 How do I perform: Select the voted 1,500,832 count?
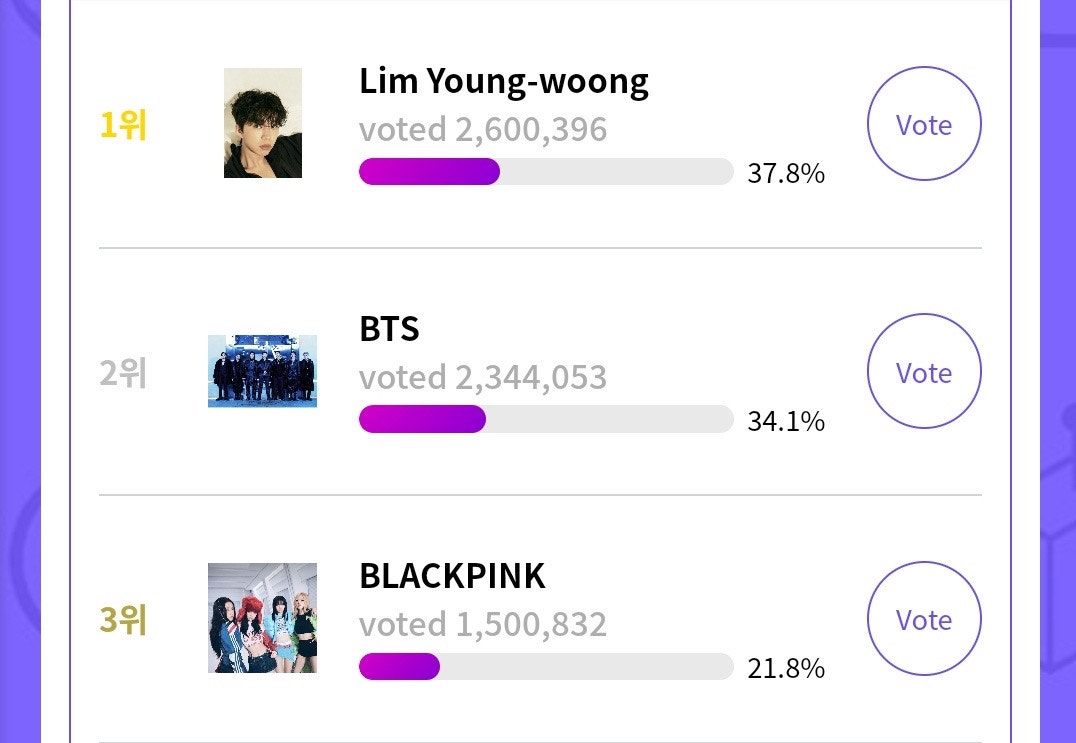pos(483,624)
